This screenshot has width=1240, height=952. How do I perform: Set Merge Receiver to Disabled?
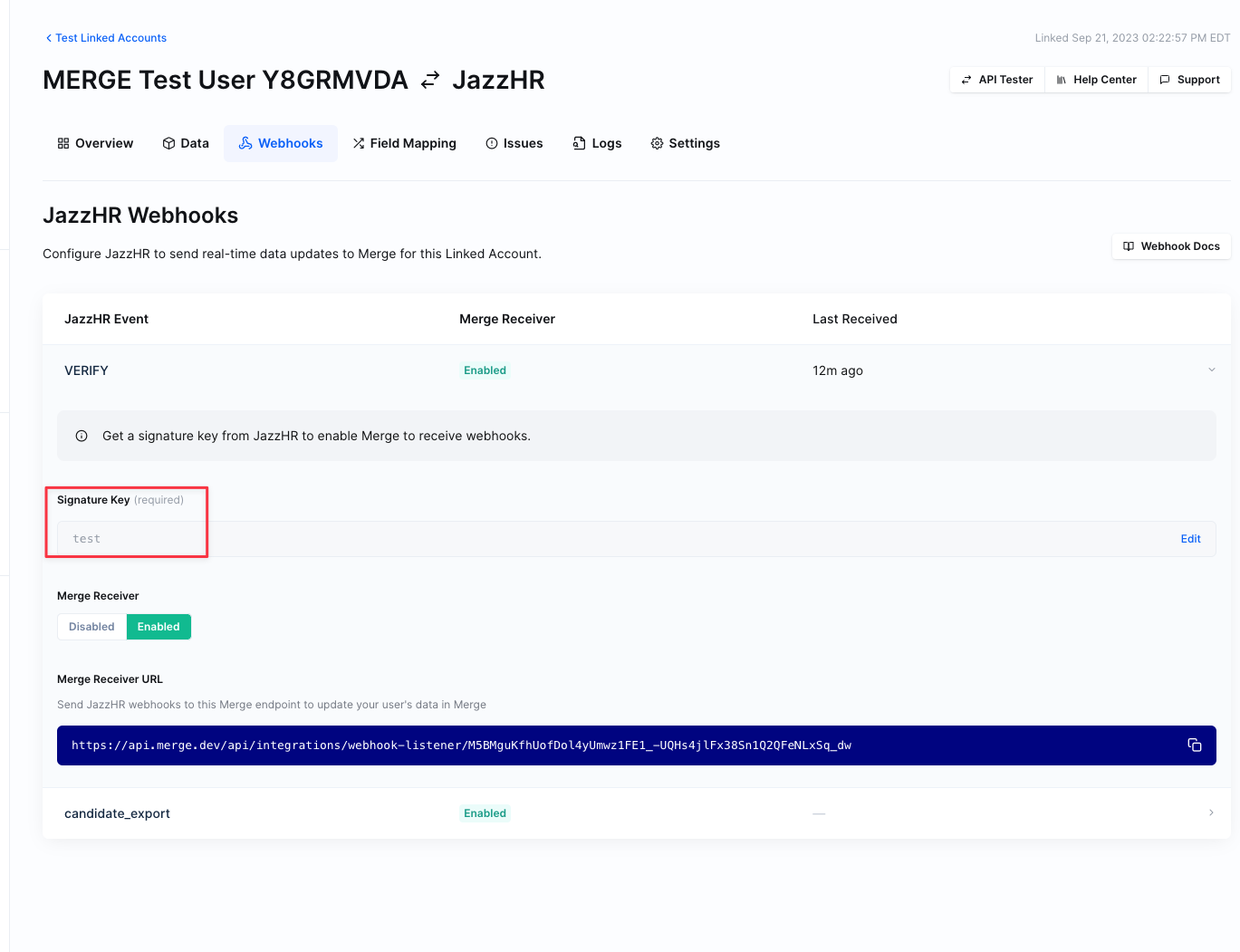(91, 627)
